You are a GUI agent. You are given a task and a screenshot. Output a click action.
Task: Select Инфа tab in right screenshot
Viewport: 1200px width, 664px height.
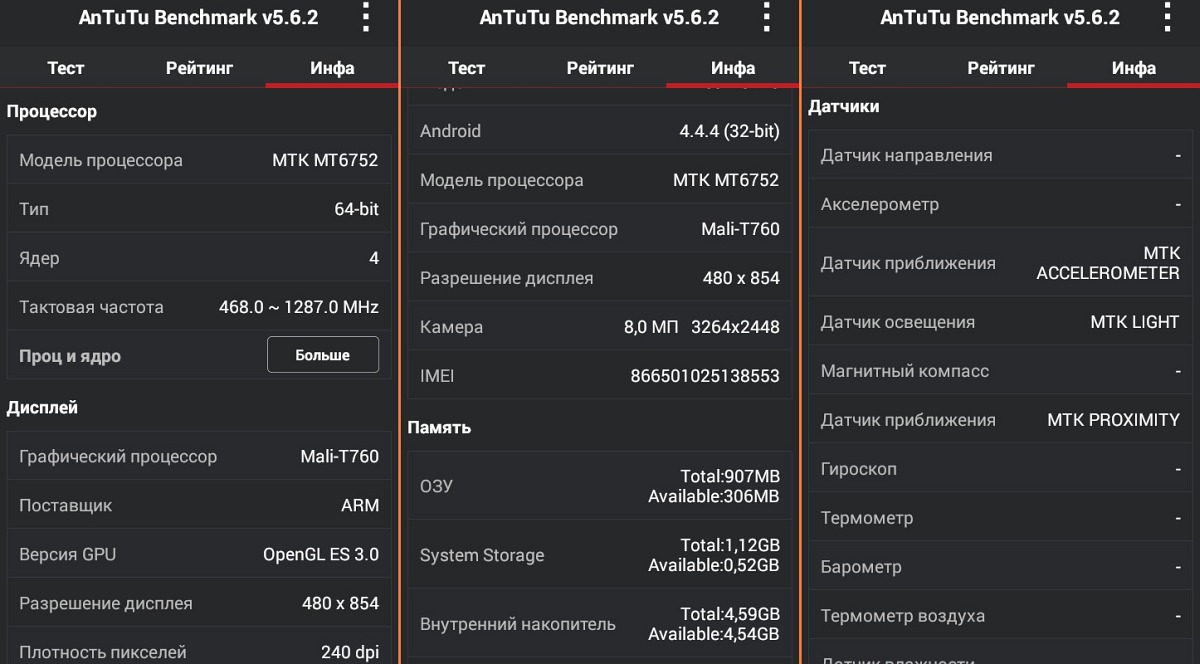click(1134, 68)
